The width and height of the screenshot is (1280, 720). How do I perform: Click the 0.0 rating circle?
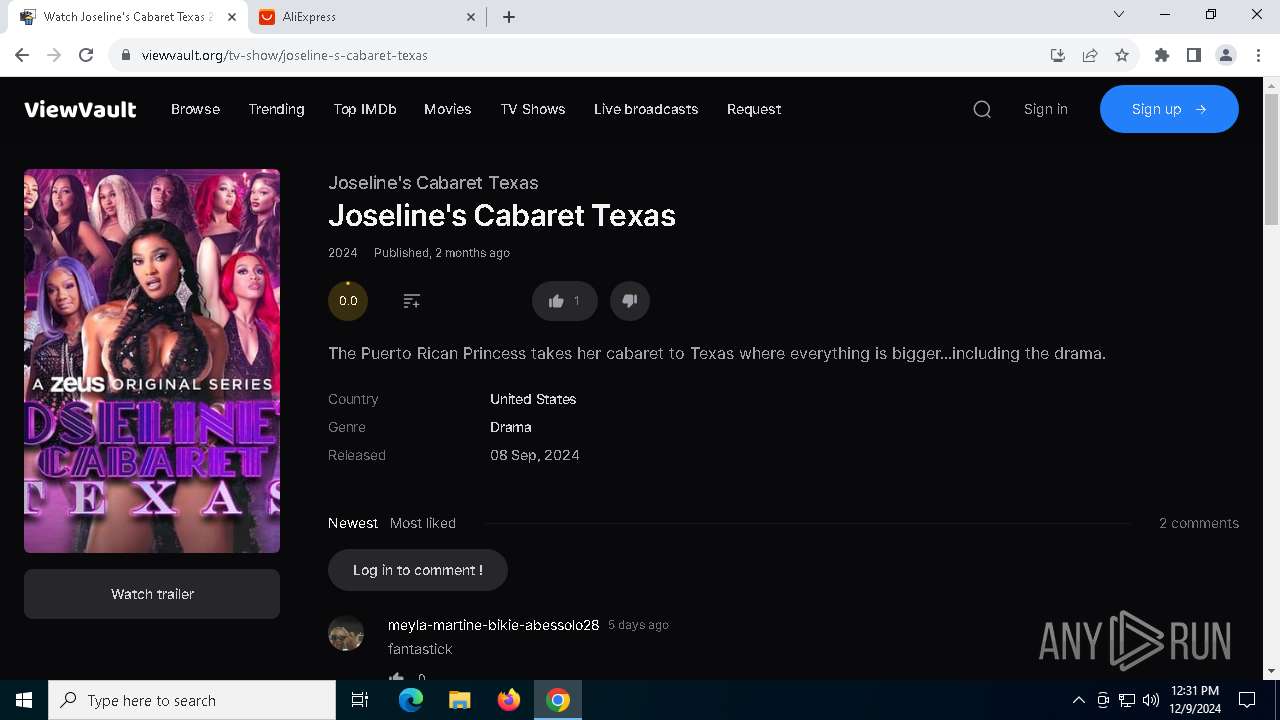coord(348,301)
